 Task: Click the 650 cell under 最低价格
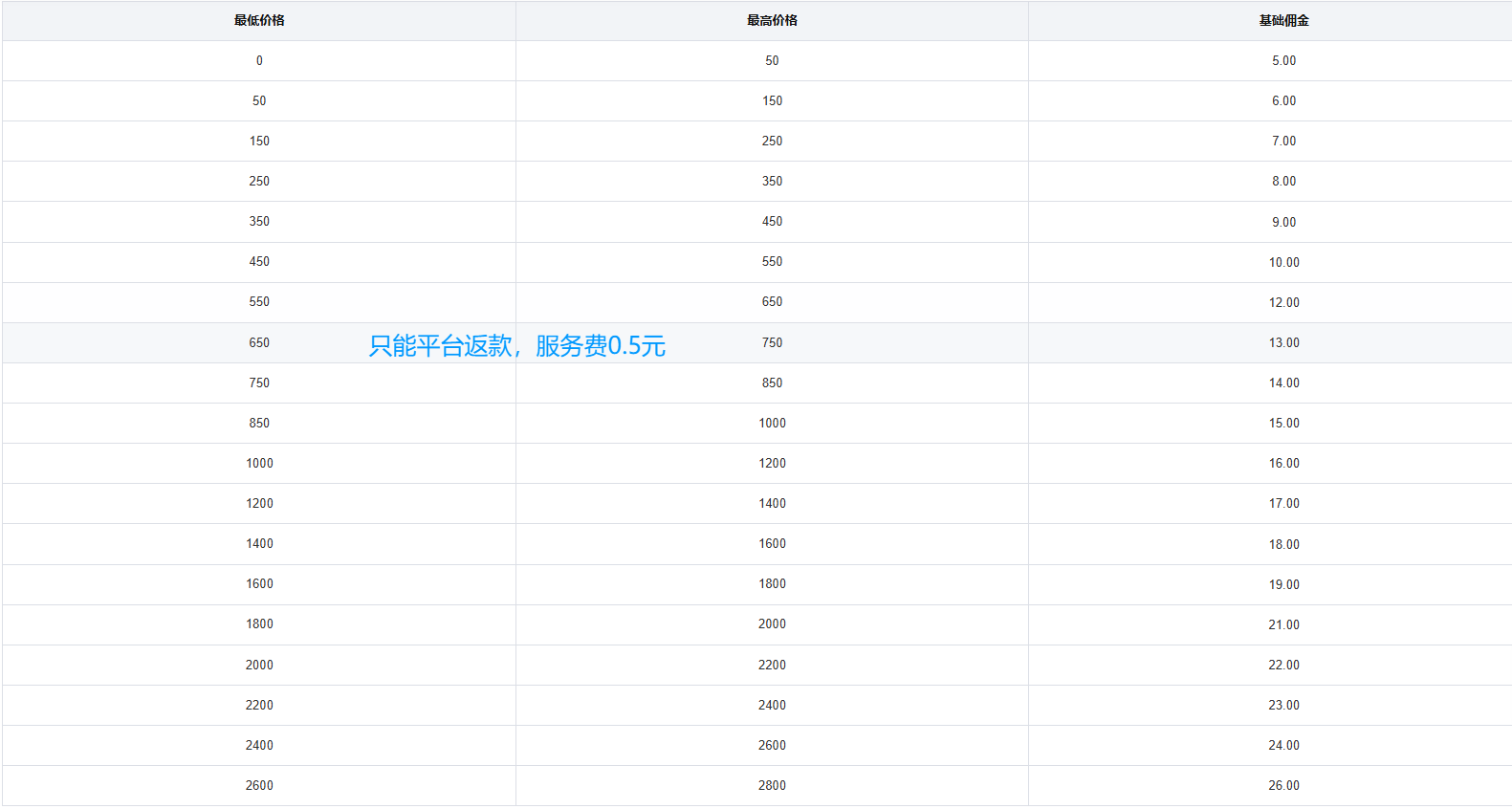(259, 343)
